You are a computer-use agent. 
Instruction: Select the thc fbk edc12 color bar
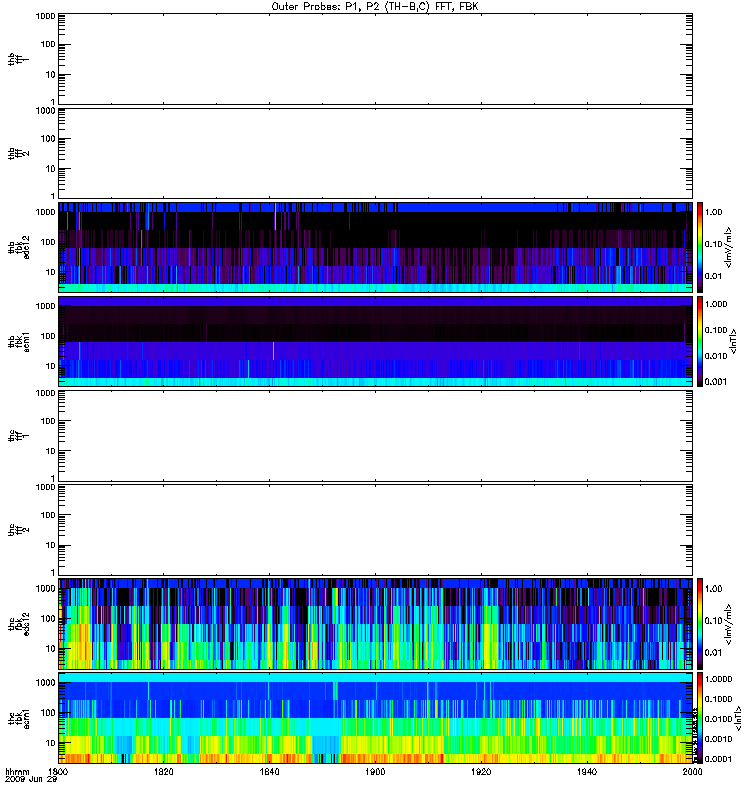click(700, 623)
